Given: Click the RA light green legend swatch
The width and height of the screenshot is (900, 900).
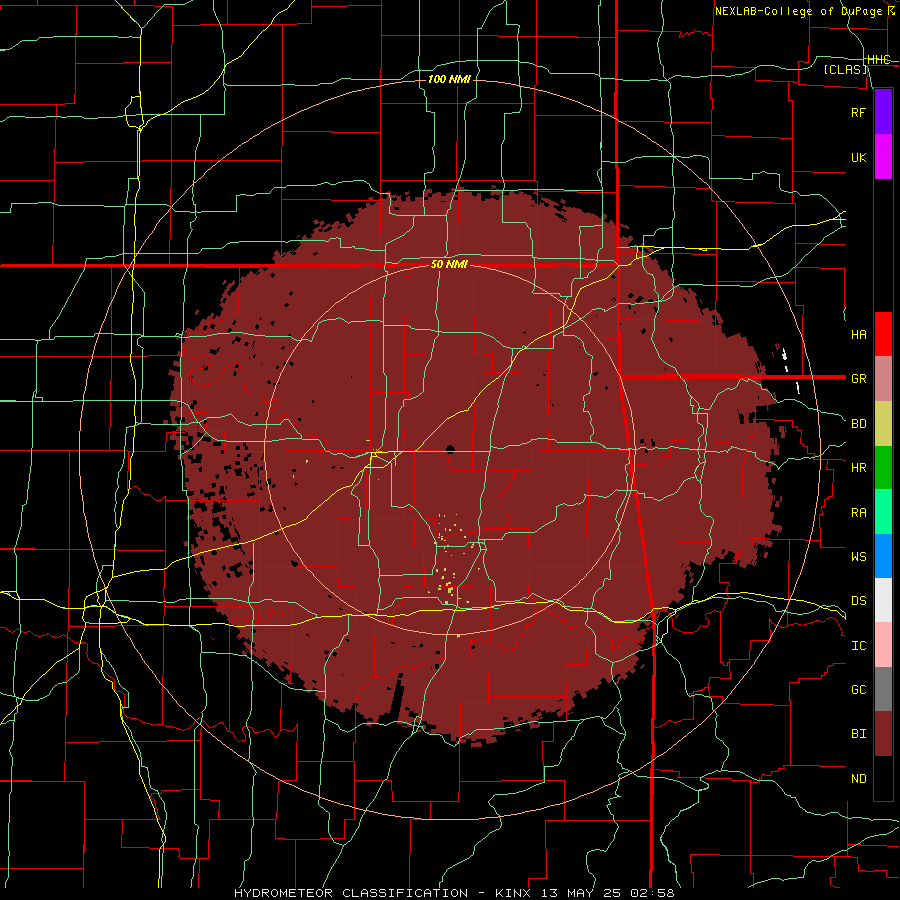Looking at the screenshot, I should [x=883, y=512].
